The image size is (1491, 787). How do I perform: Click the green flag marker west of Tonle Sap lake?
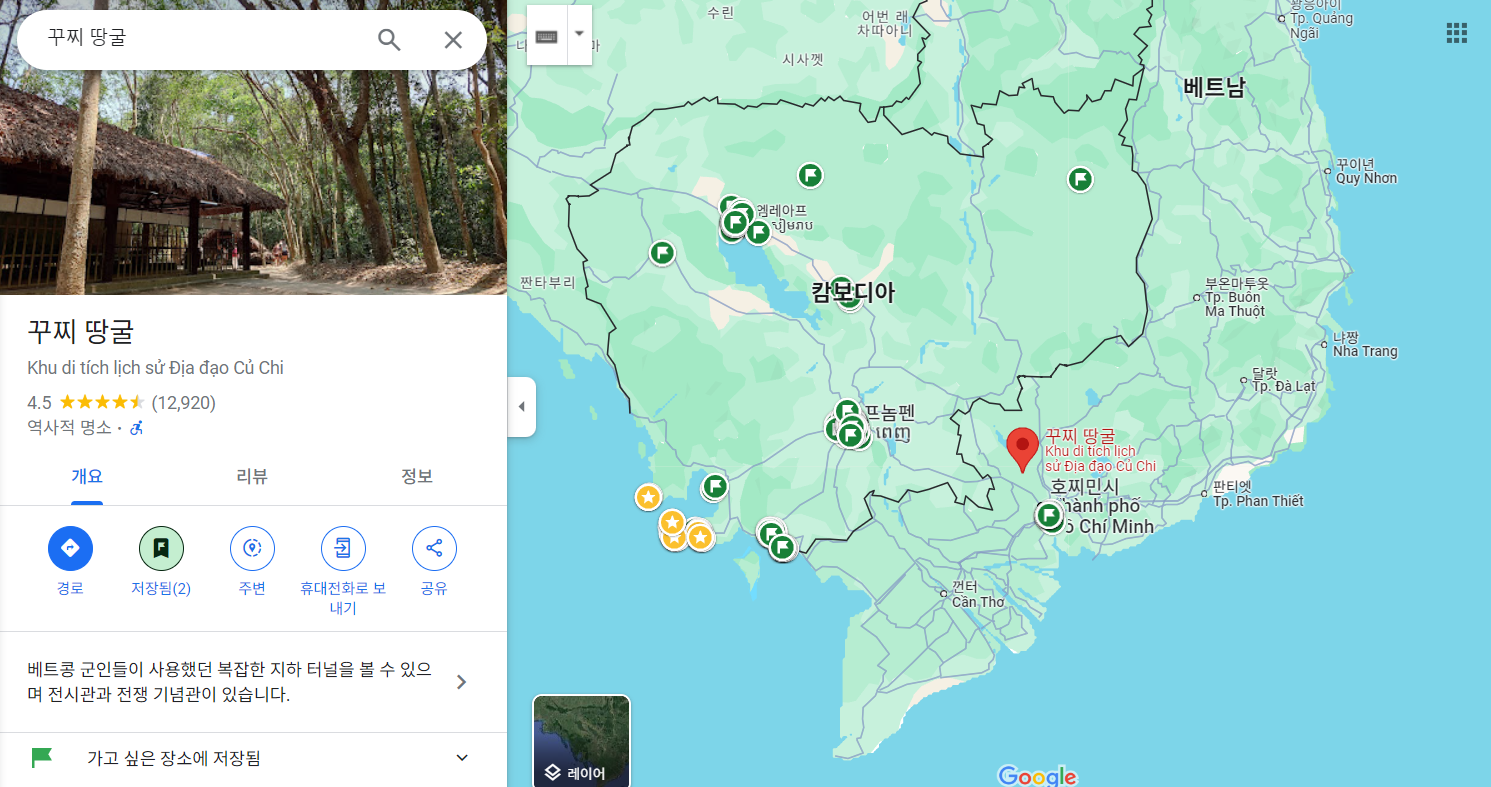coord(662,253)
